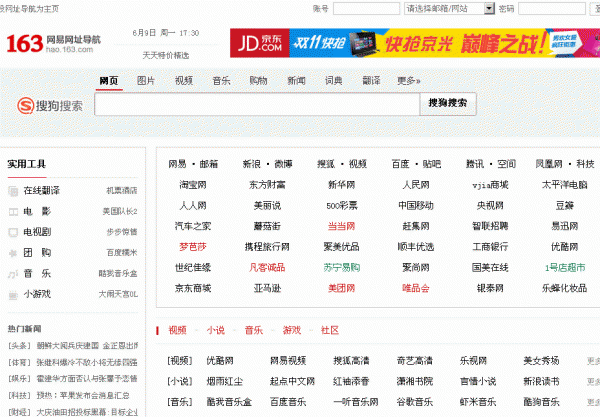Viewport: 600px width, 417px height.
Task: Click the translation icon beside 在线翻译
Action: click(13, 191)
